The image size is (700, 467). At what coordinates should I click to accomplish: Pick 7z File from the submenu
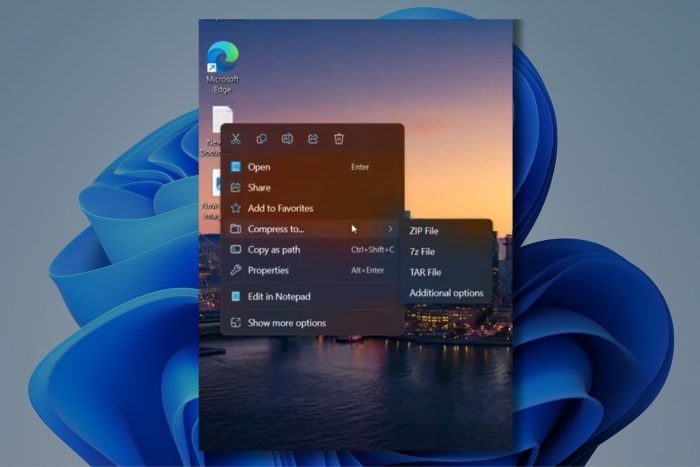448,251
